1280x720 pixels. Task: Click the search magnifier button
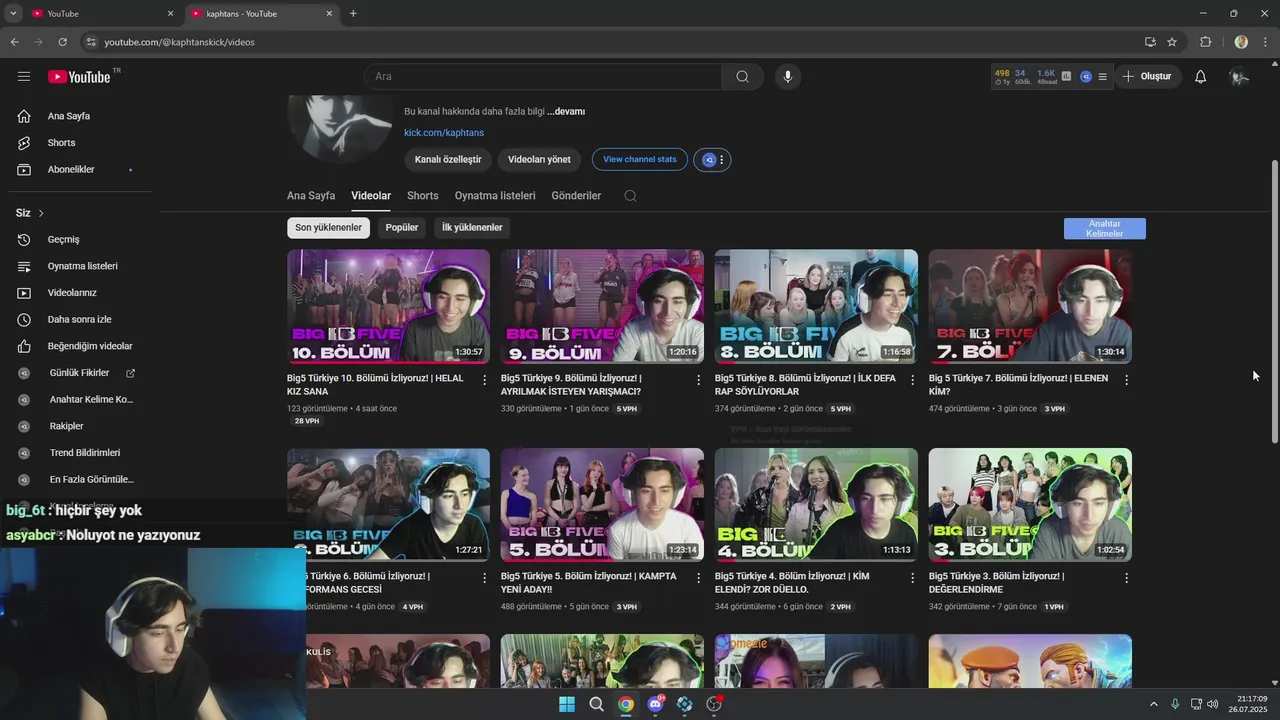click(x=742, y=77)
